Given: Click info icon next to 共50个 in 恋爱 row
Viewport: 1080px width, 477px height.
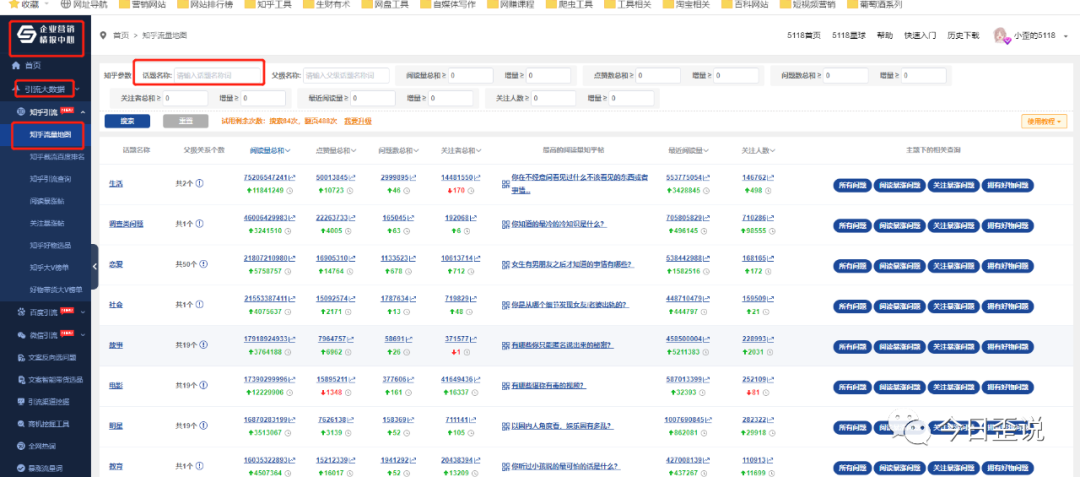Looking at the screenshot, I should (203, 264).
